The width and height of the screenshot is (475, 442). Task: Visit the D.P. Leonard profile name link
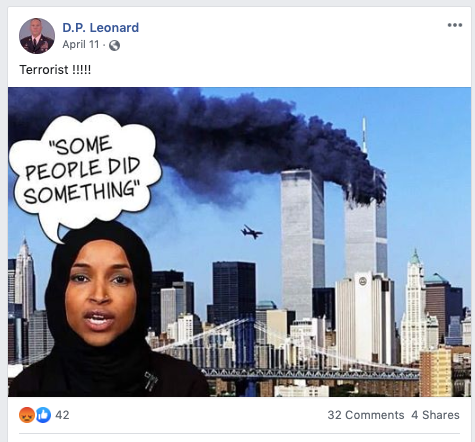[101, 28]
